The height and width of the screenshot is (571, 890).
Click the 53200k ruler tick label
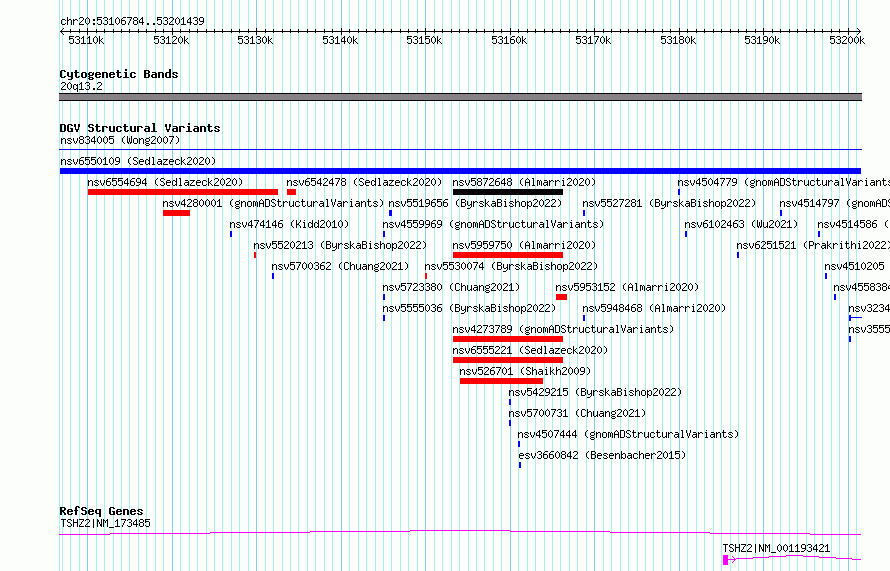coord(847,40)
